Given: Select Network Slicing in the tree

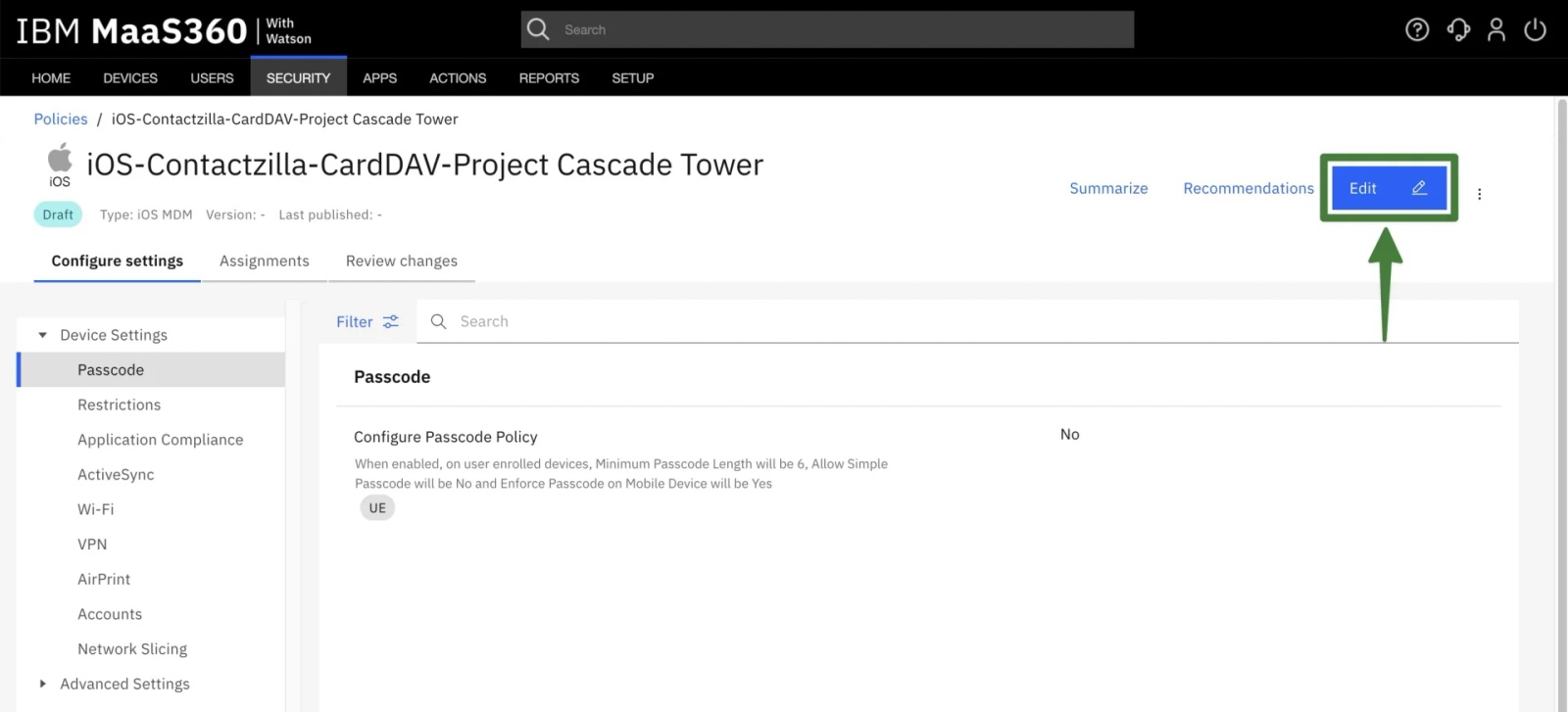Looking at the screenshot, I should coord(132,648).
